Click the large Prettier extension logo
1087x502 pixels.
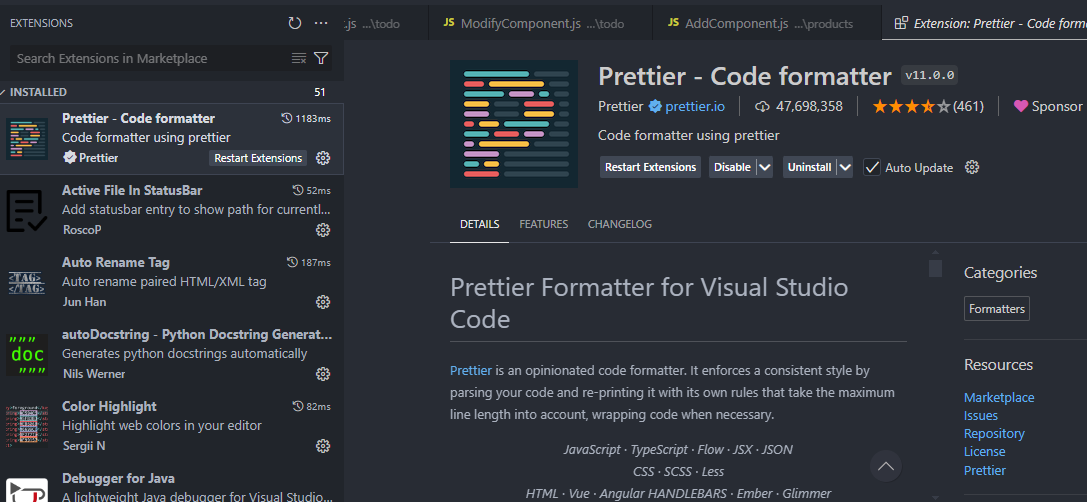tap(514, 123)
